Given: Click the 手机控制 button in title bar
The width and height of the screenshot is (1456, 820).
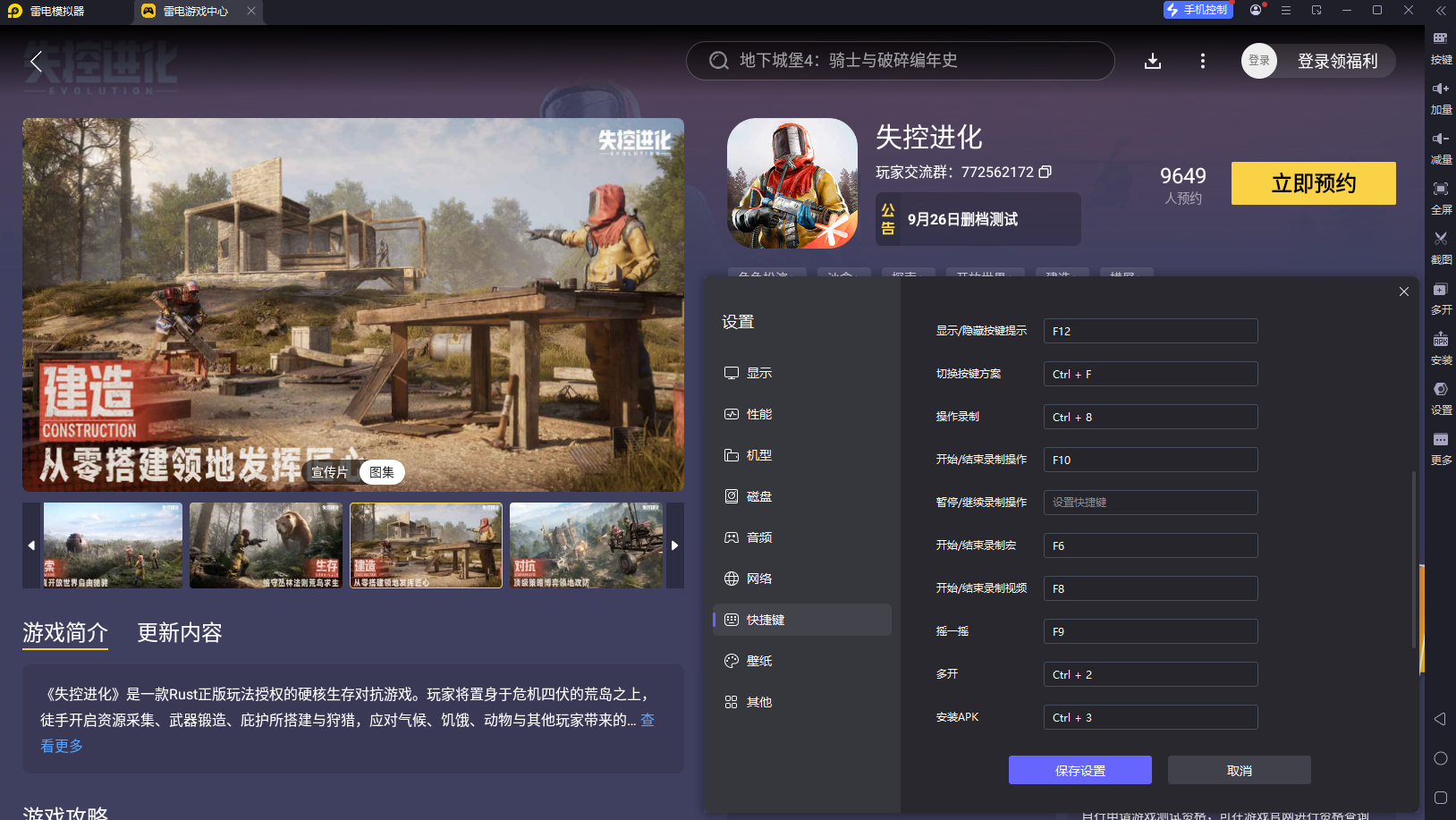Looking at the screenshot, I should point(1198,10).
